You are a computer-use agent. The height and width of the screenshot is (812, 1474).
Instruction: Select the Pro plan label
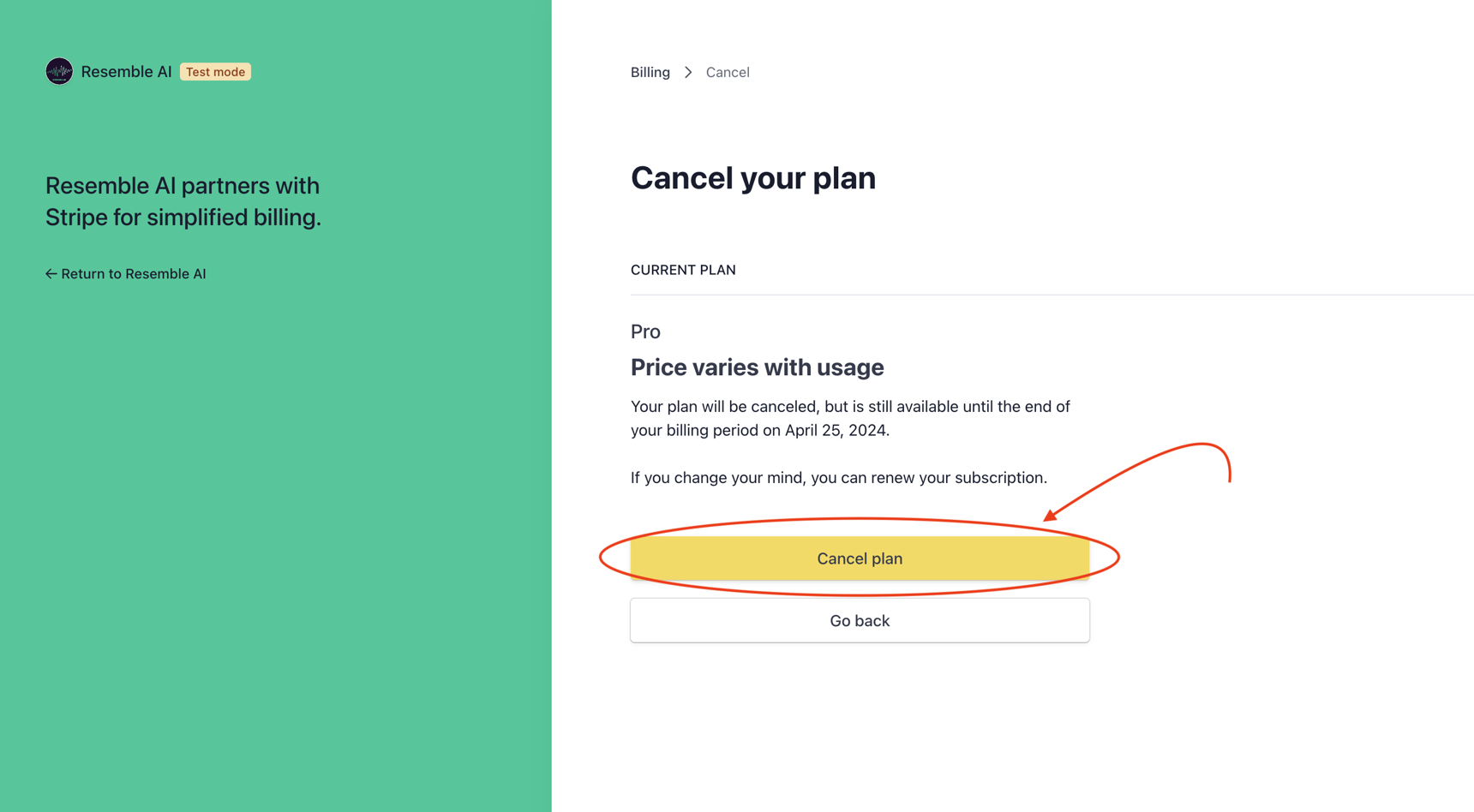(x=644, y=331)
